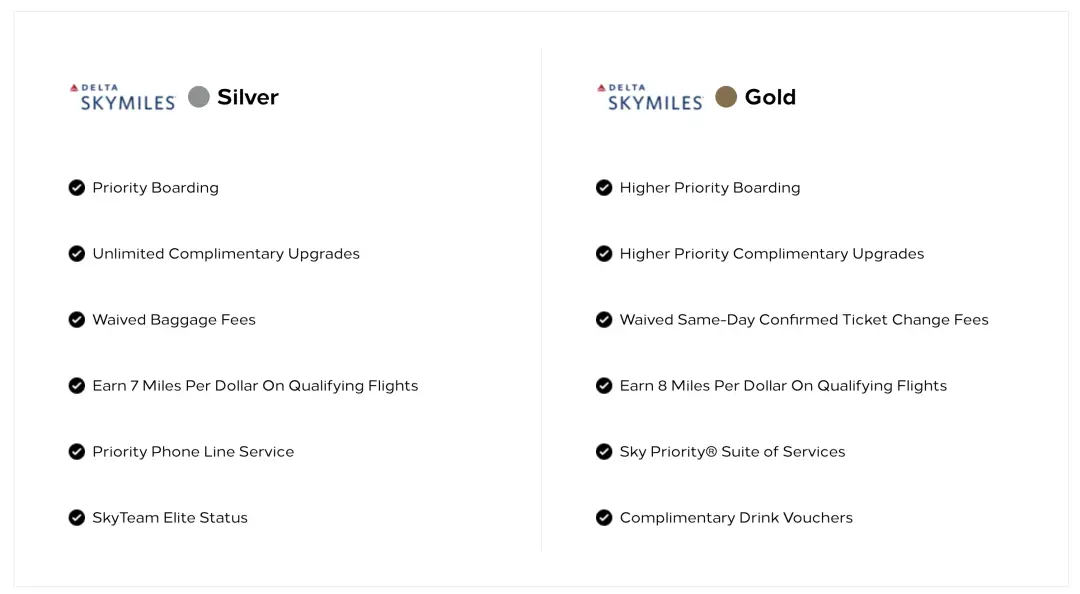Click the Delta SkyMiles logo beside Silver

coord(123,97)
